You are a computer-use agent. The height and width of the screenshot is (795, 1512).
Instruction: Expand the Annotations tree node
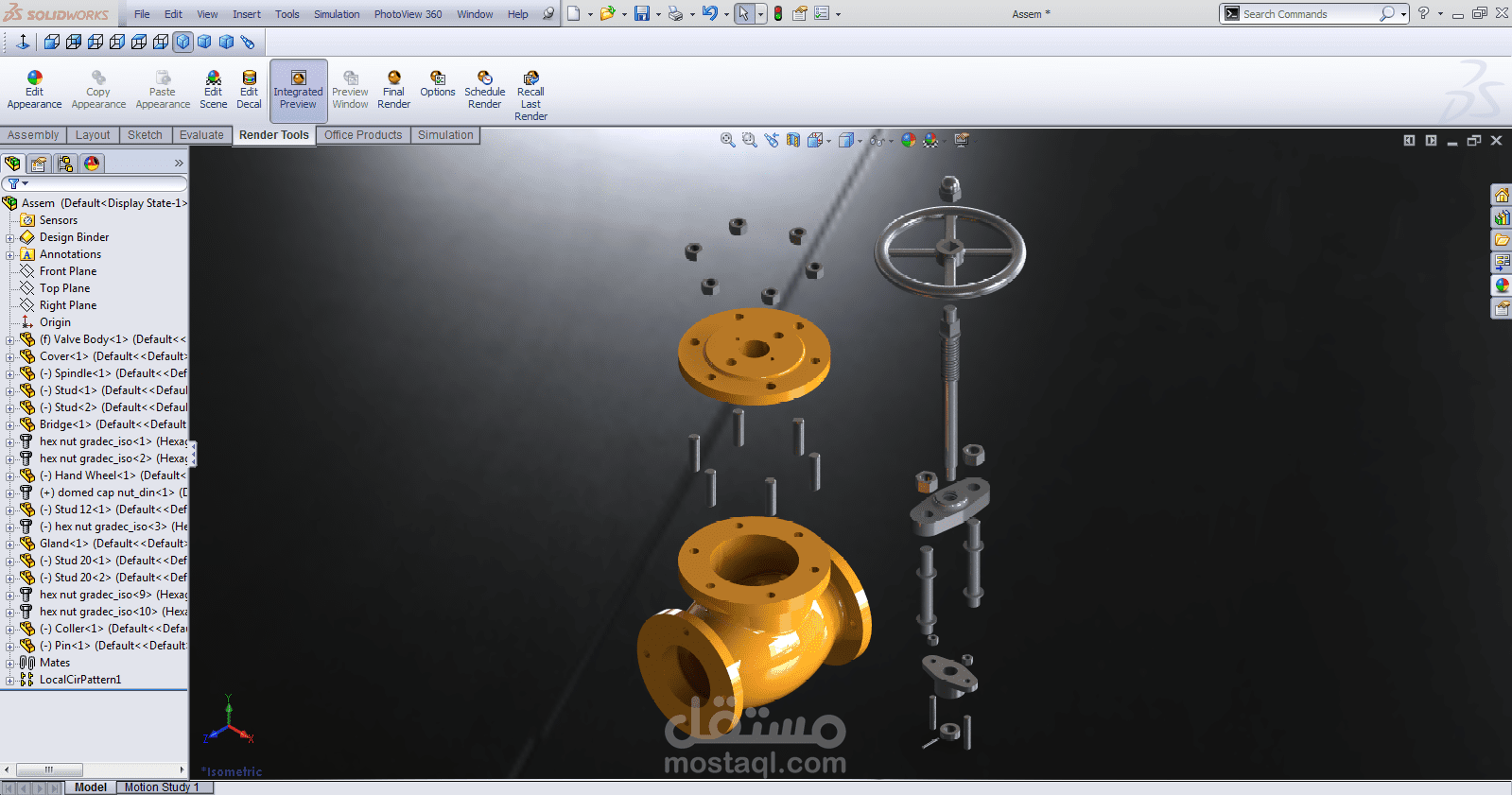click(9, 254)
